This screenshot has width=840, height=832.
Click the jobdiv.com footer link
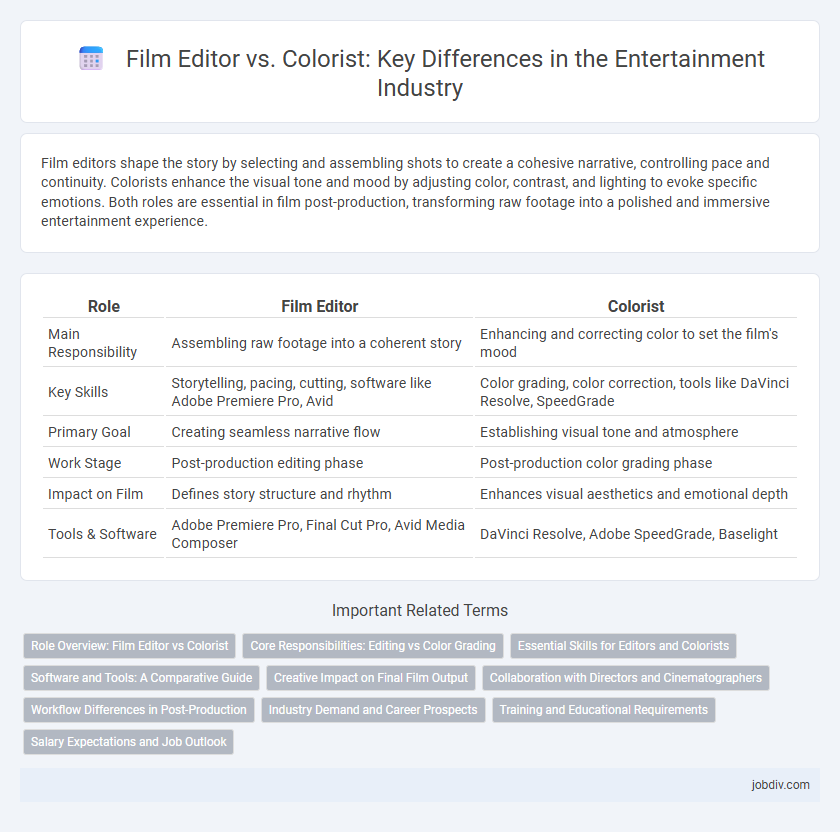tap(780, 785)
